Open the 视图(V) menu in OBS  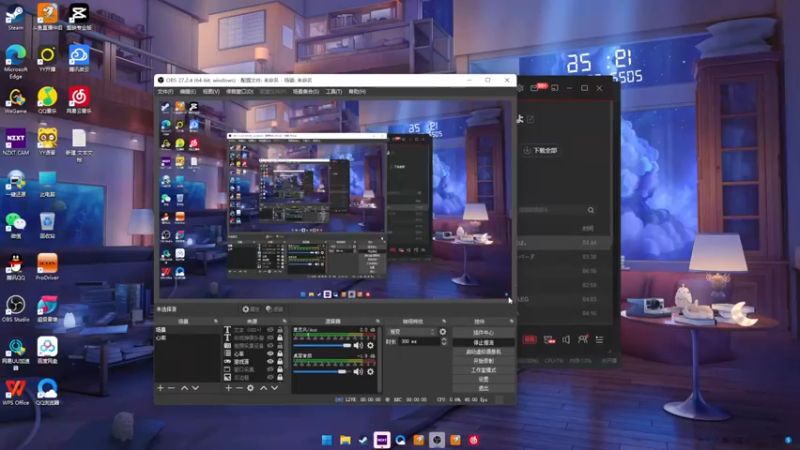click(x=211, y=92)
